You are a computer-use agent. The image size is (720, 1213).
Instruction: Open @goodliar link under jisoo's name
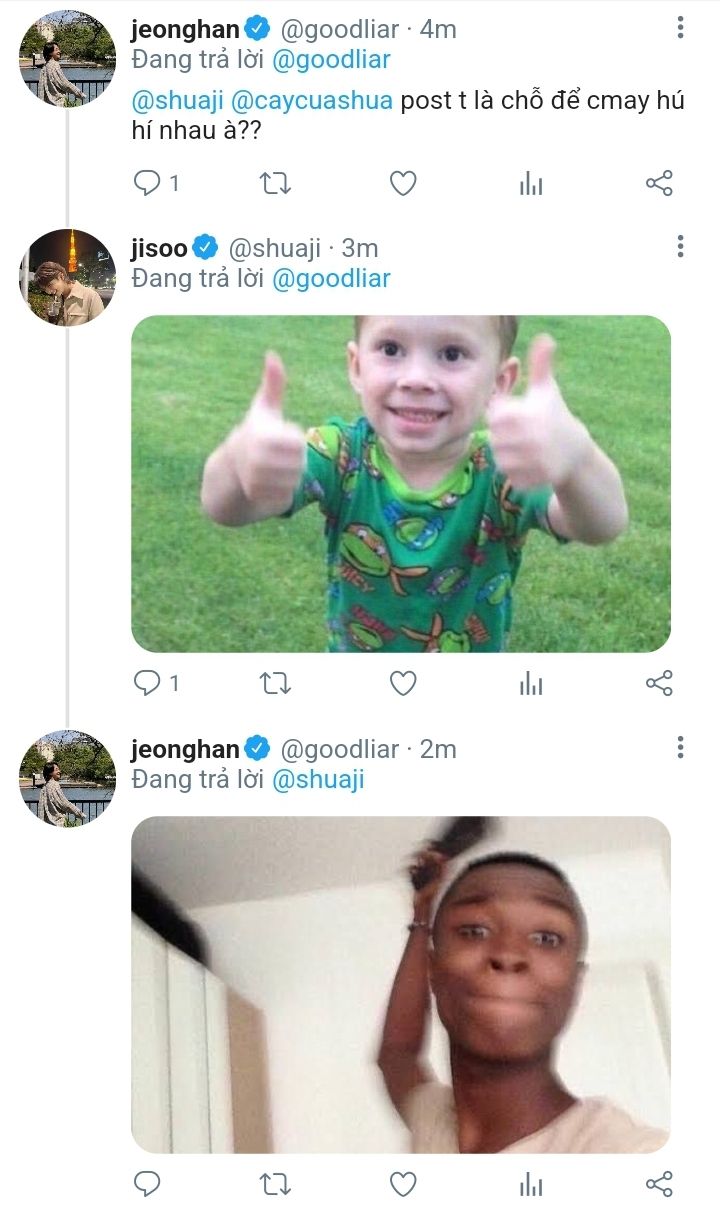(x=330, y=279)
